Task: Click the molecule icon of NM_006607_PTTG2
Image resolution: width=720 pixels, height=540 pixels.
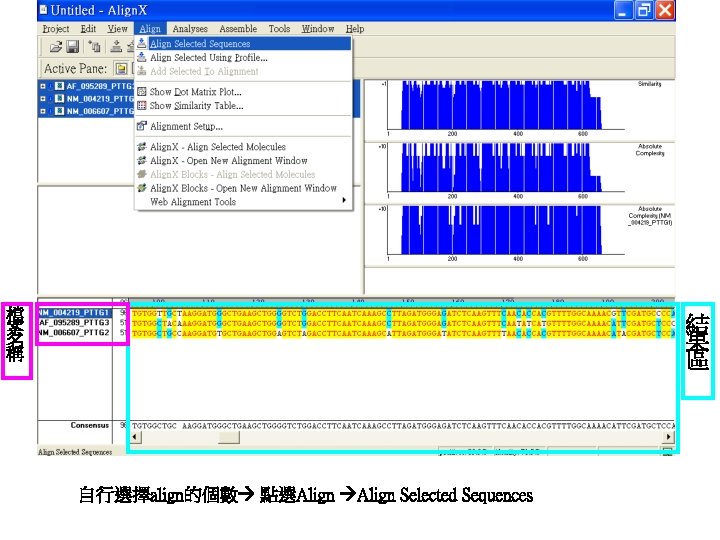Action: pyautogui.click(x=59, y=111)
